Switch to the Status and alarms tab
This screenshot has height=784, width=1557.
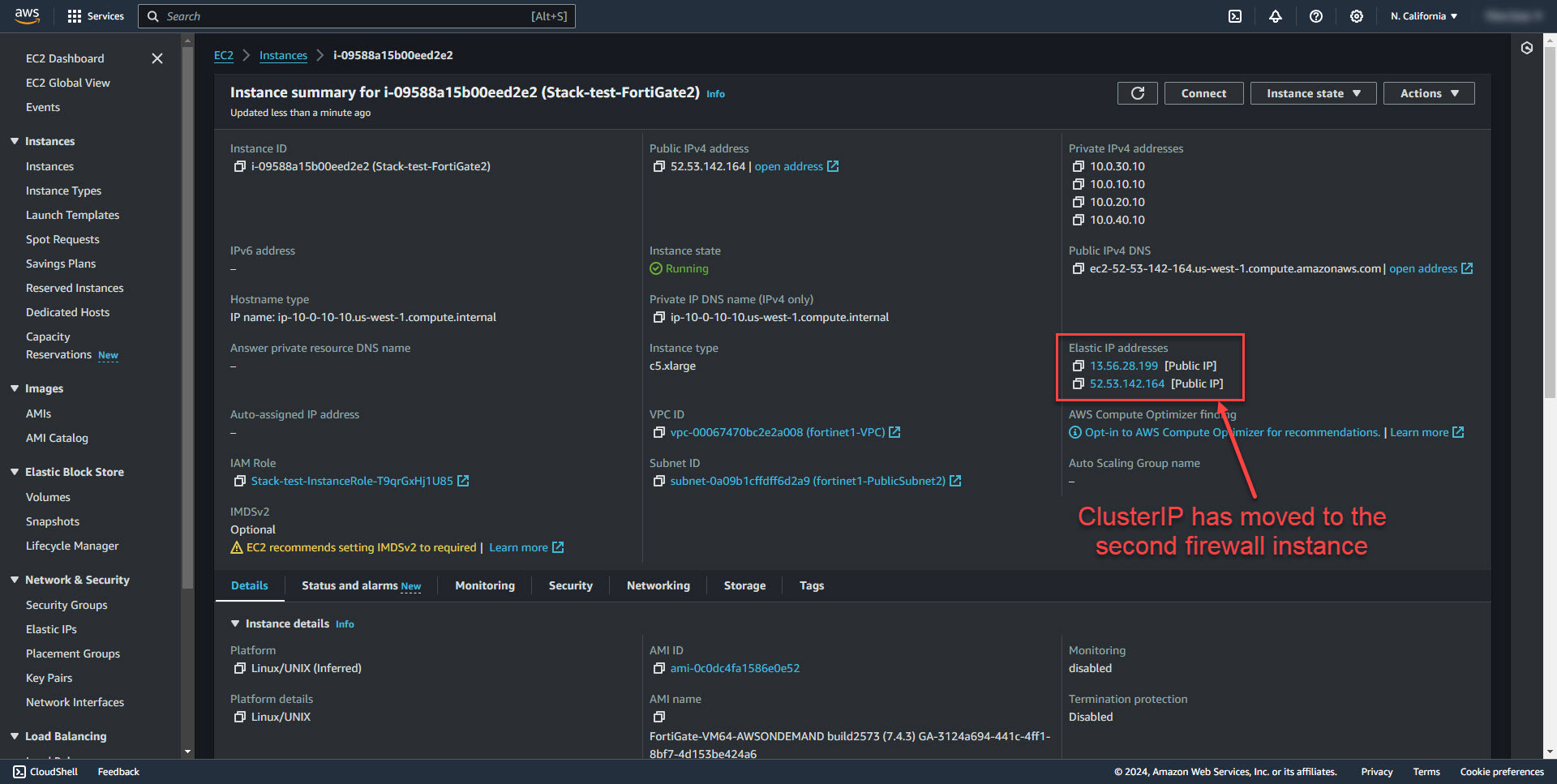[x=361, y=585]
